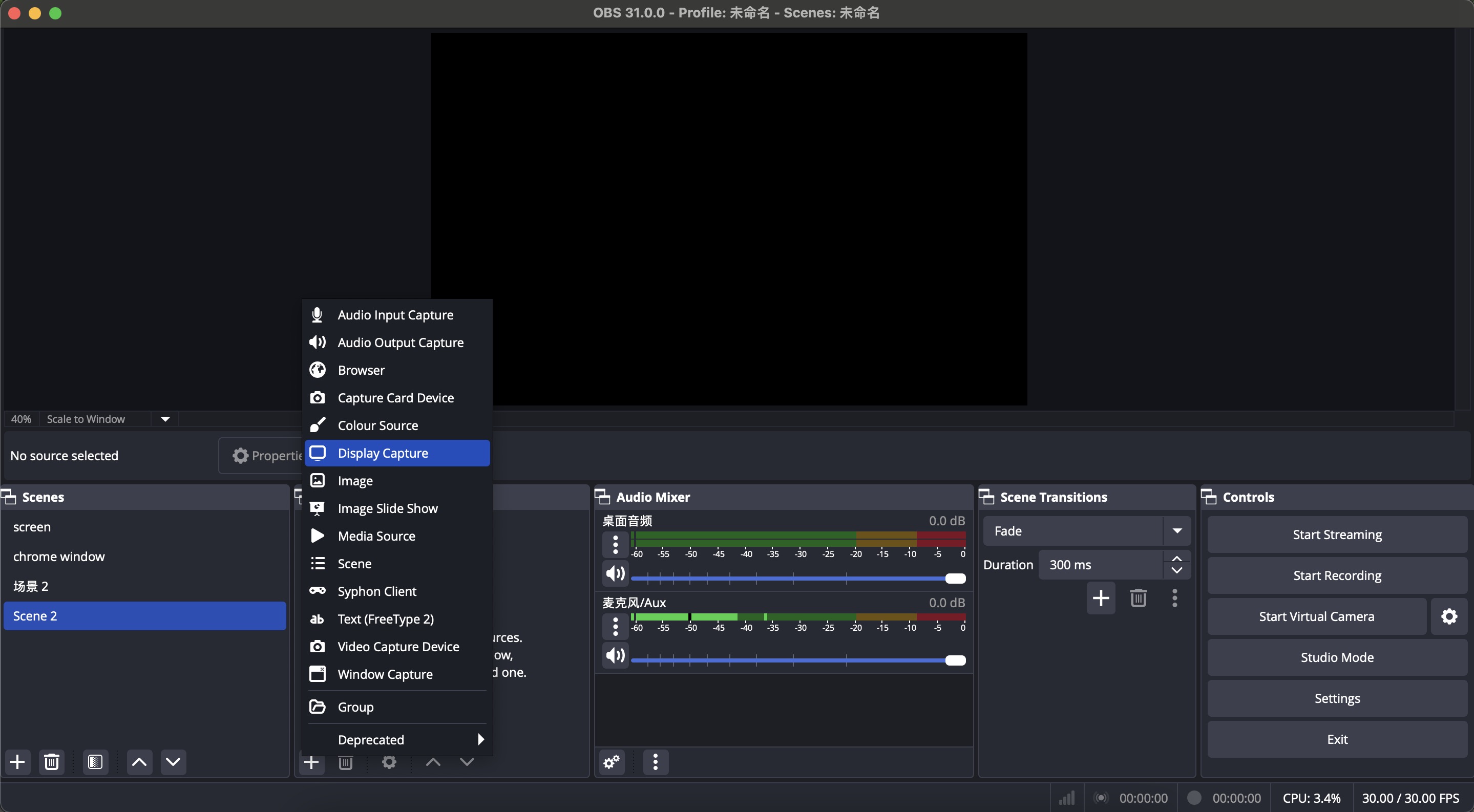Image resolution: width=1474 pixels, height=812 pixels.
Task: Open the virtual camera settings gear
Action: click(x=1449, y=616)
